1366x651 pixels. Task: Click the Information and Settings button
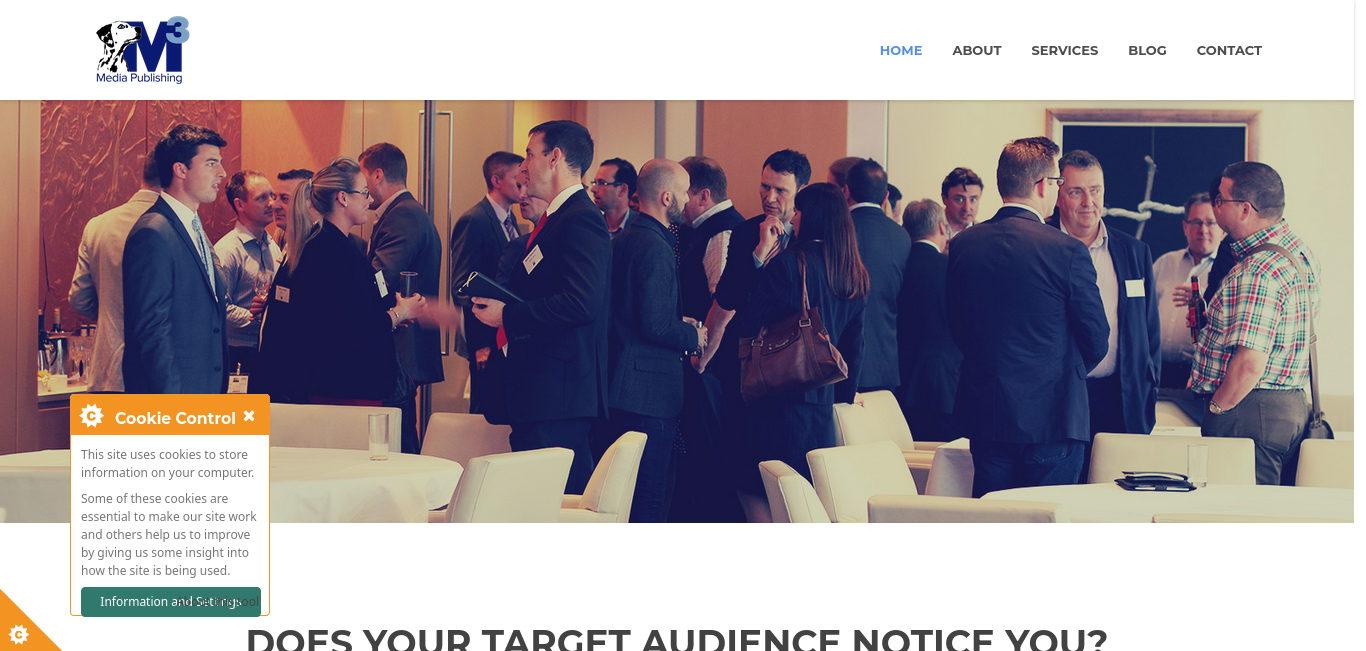point(171,601)
